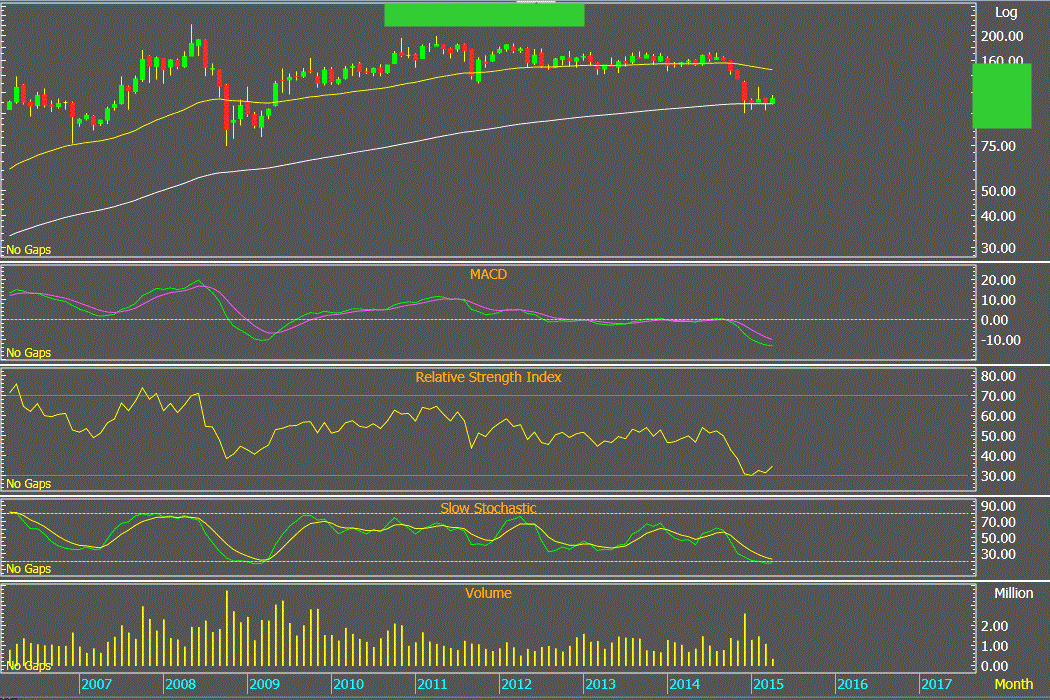Click the 2011 year marker
The height and width of the screenshot is (700, 1050).
tap(433, 684)
